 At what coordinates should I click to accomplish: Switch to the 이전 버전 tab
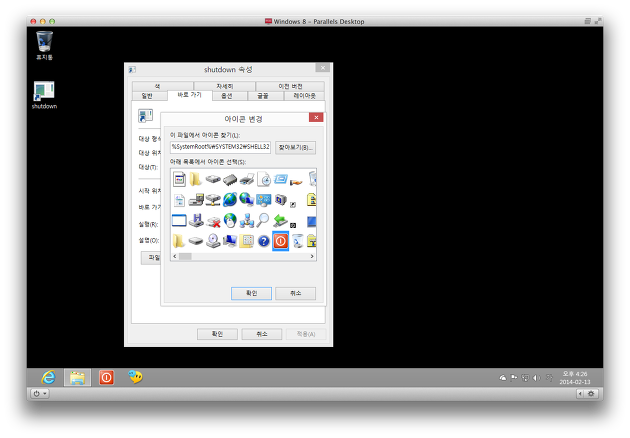(x=290, y=86)
